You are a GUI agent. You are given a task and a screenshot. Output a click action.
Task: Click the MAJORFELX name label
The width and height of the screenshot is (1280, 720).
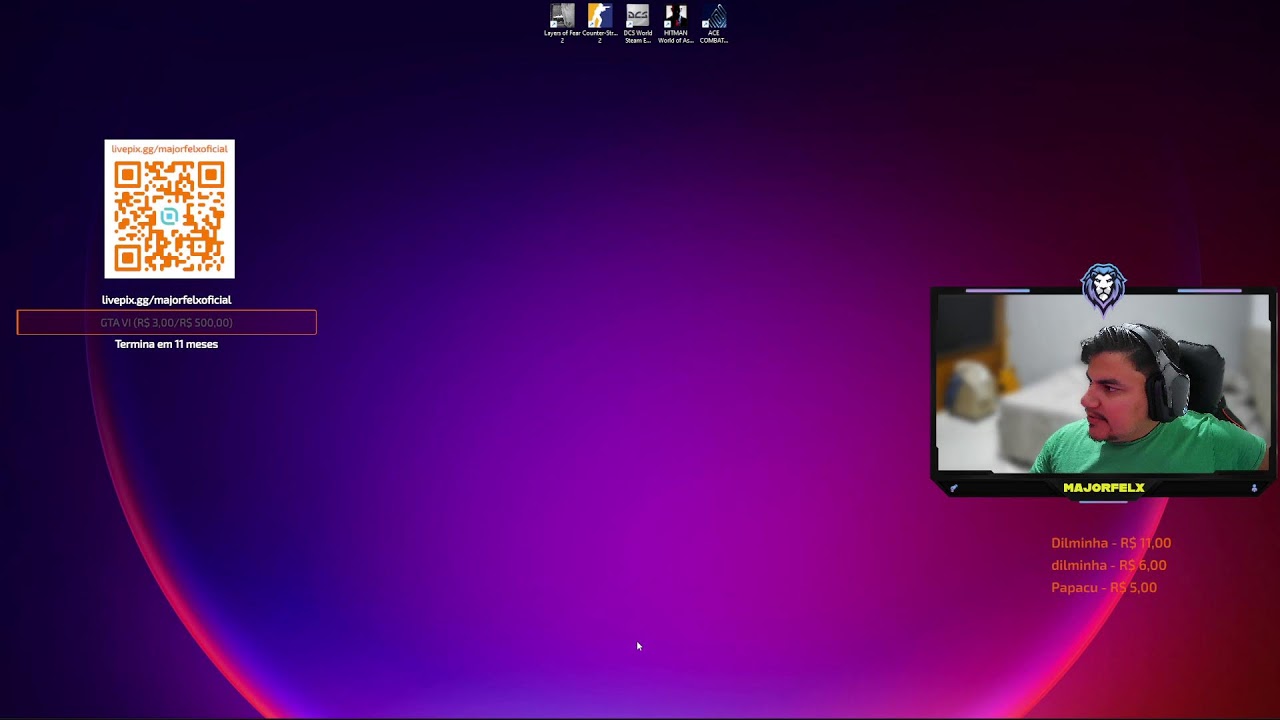pos(1104,488)
